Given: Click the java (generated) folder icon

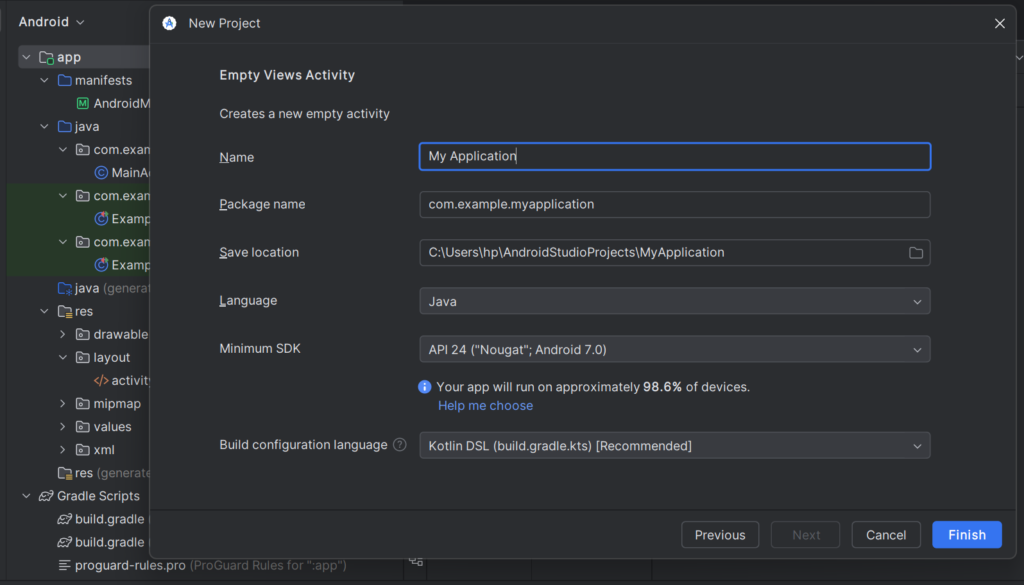Looking at the screenshot, I should pos(64,288).
